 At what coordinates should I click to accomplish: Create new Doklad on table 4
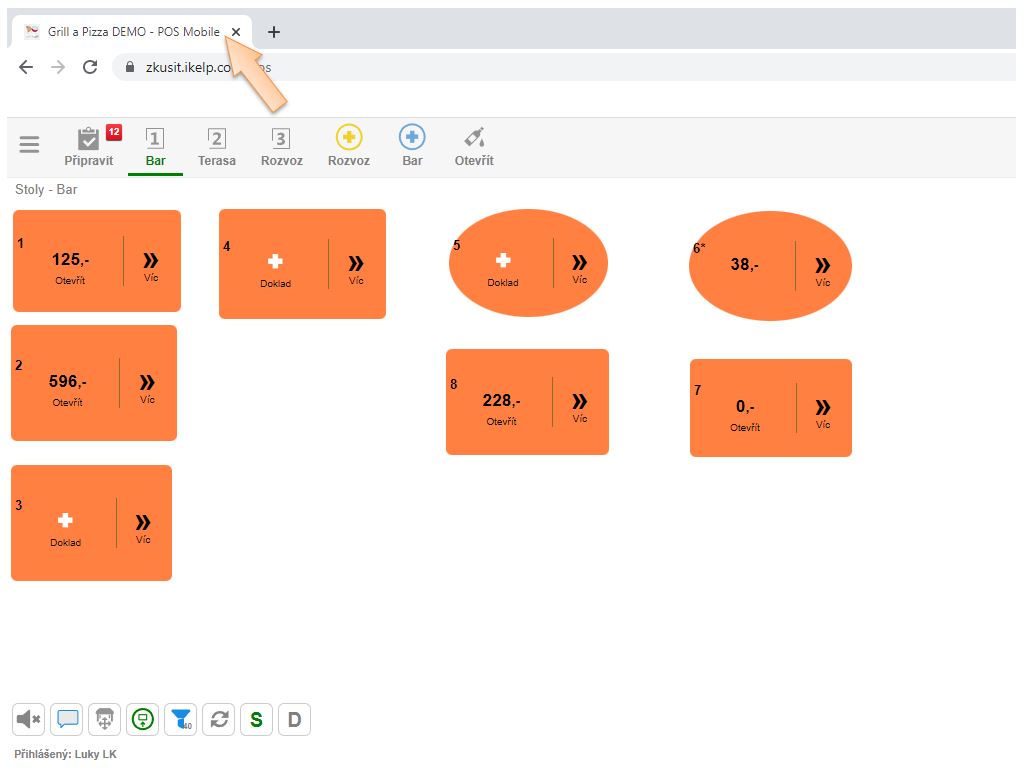click(275, 267)
